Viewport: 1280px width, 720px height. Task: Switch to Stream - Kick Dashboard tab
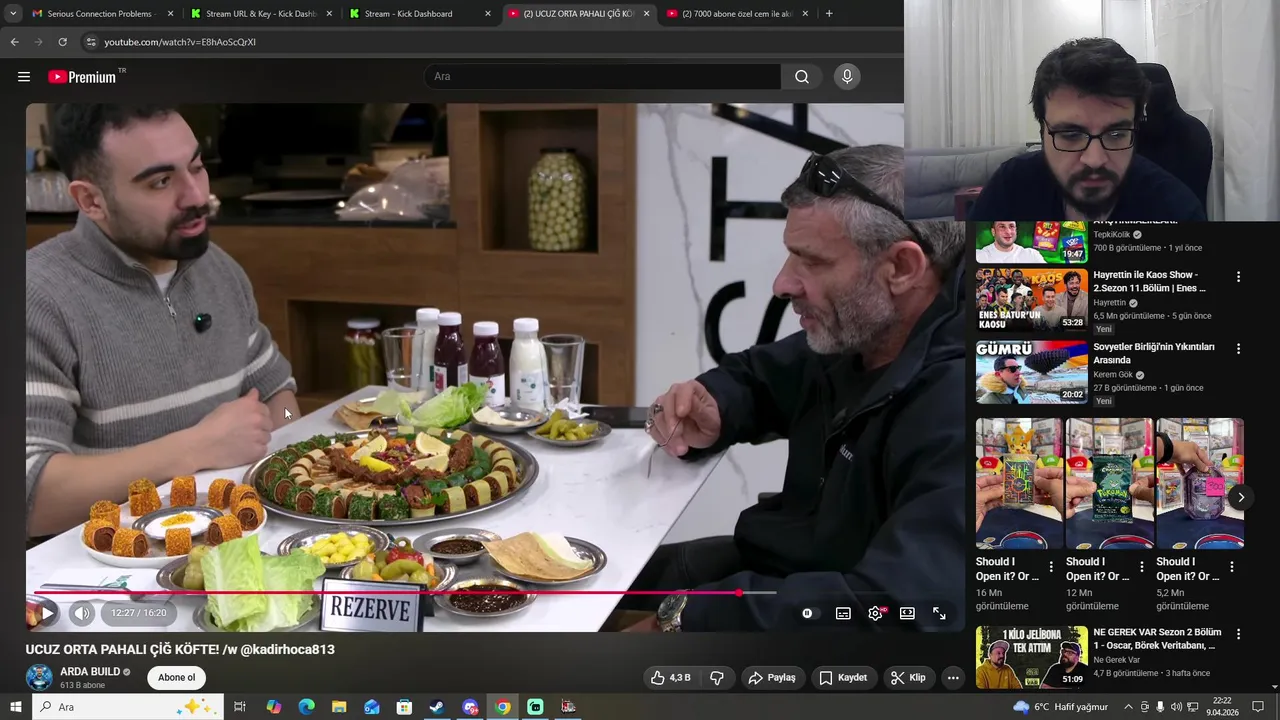418,14
